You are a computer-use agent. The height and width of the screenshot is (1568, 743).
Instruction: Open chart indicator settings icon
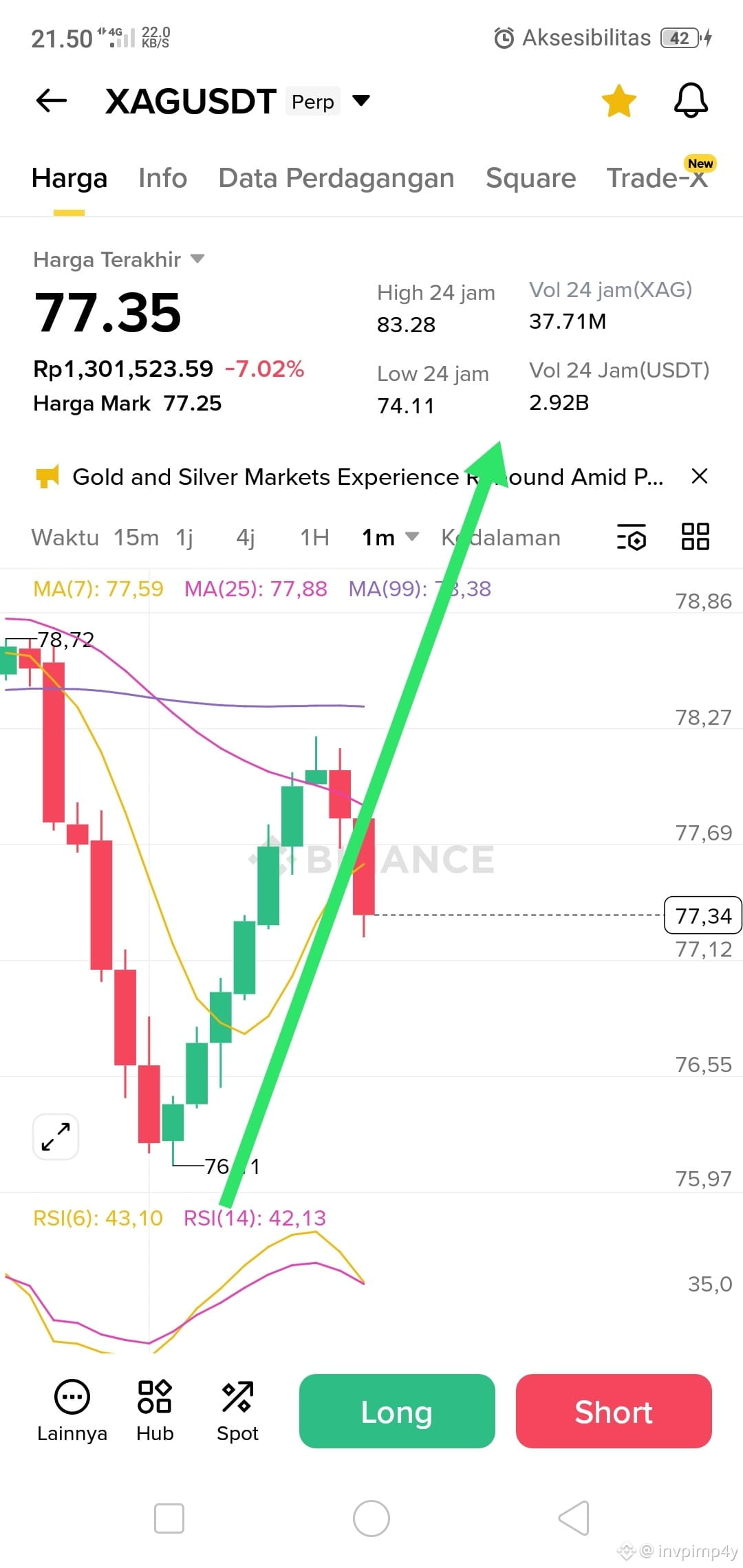pos(632,537)
